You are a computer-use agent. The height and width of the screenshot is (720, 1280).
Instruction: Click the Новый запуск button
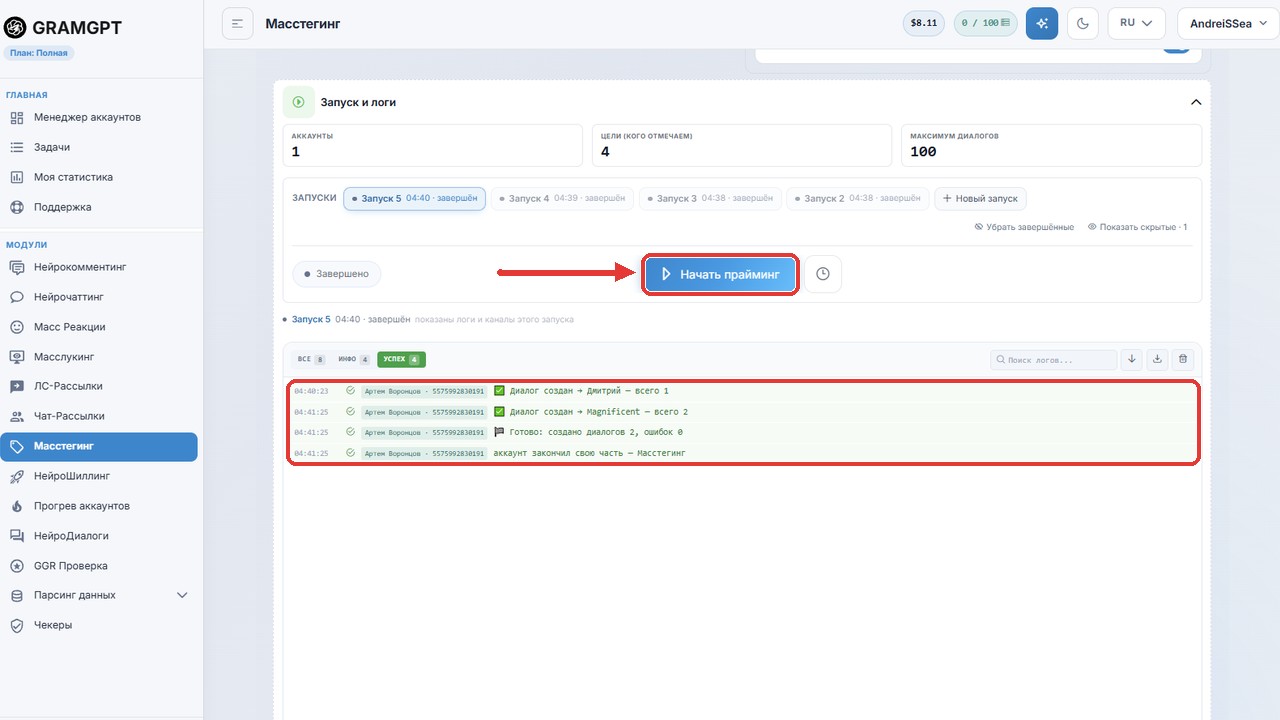point(980,199)
